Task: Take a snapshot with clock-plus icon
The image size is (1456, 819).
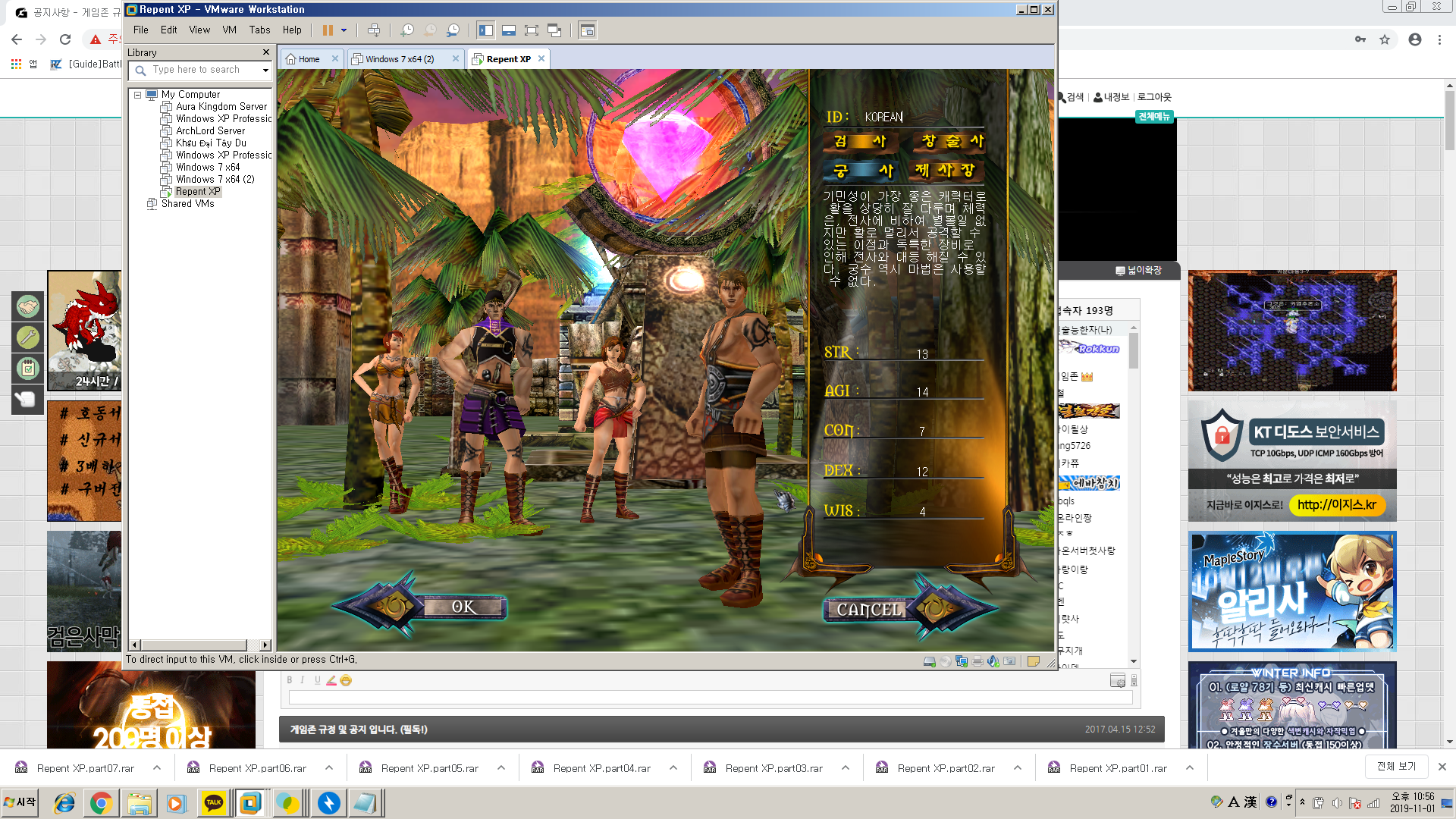Action: click(407, 30)
